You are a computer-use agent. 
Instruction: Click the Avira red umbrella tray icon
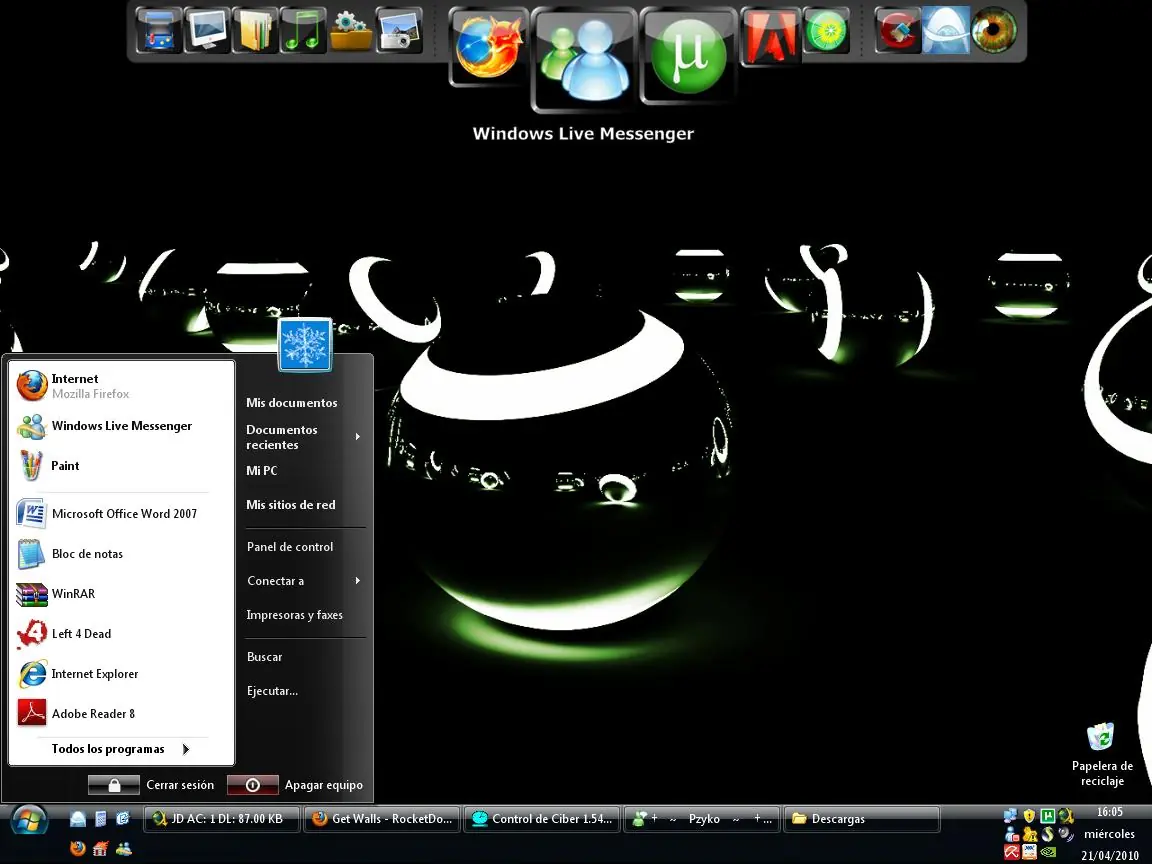[1012, 852]
